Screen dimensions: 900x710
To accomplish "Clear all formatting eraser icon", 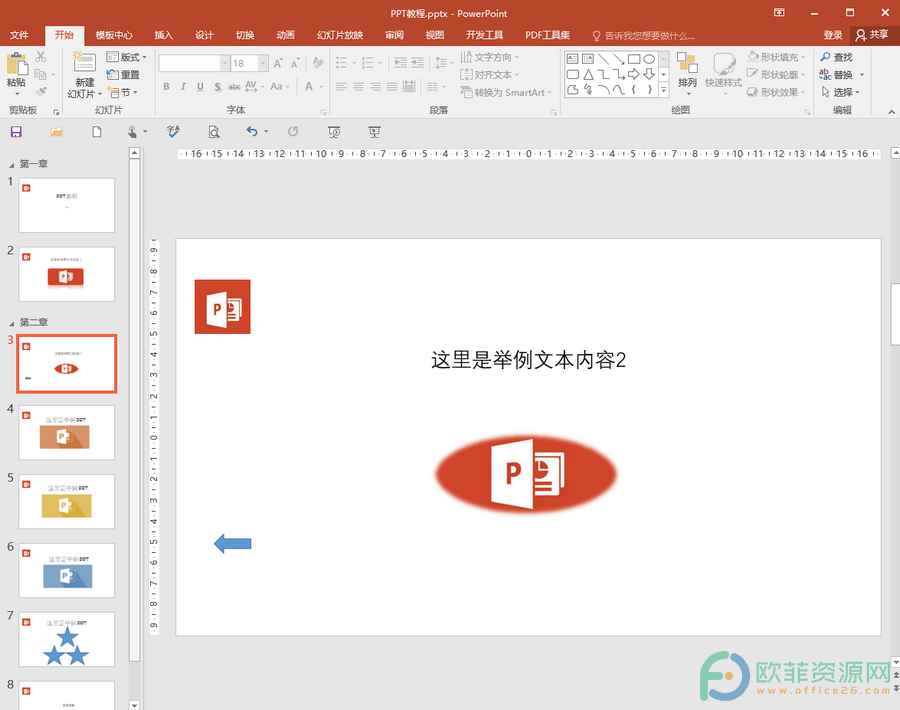I will 318,63.
